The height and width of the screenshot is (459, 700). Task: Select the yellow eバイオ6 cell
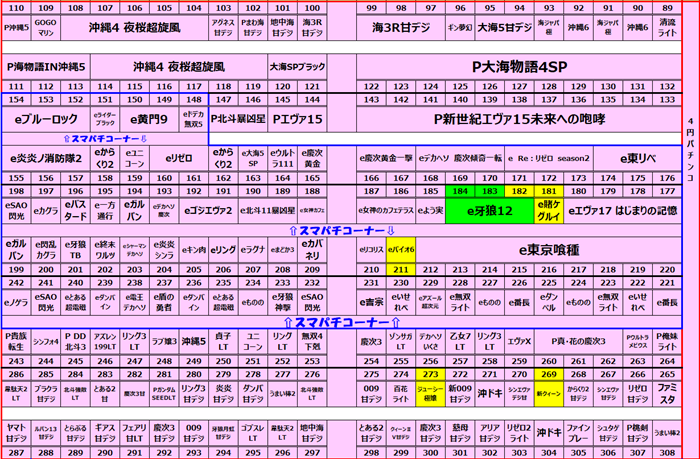point(401,250)
